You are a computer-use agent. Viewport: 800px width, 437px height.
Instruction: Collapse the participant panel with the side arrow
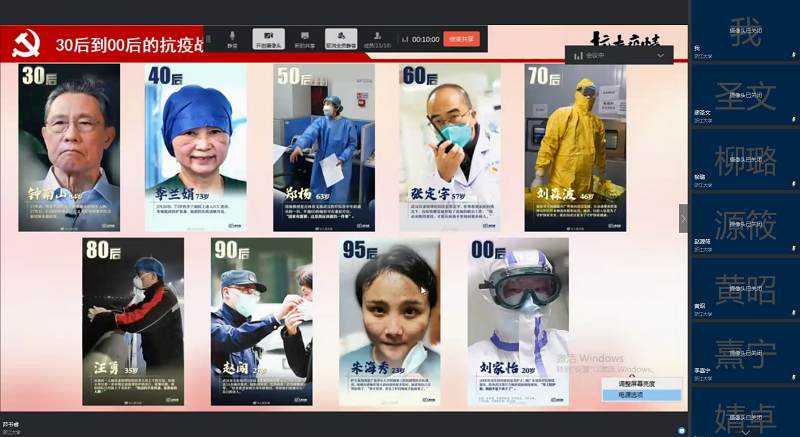[x=684, y=218]
